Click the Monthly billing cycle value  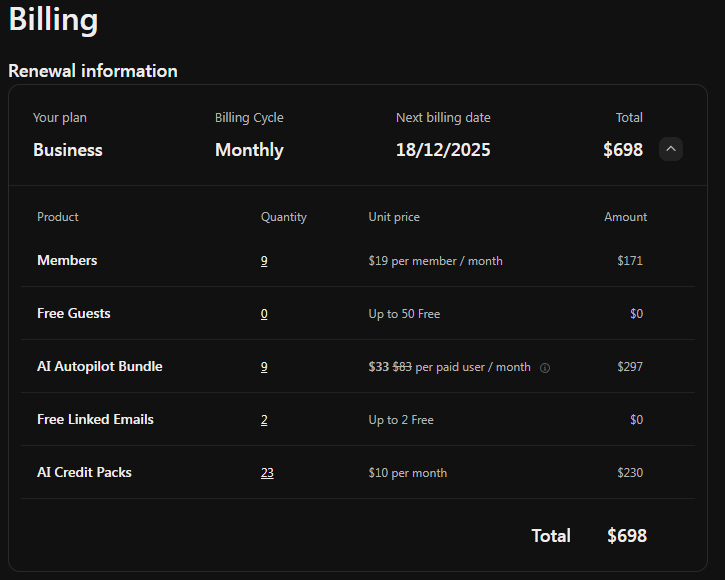249,150
